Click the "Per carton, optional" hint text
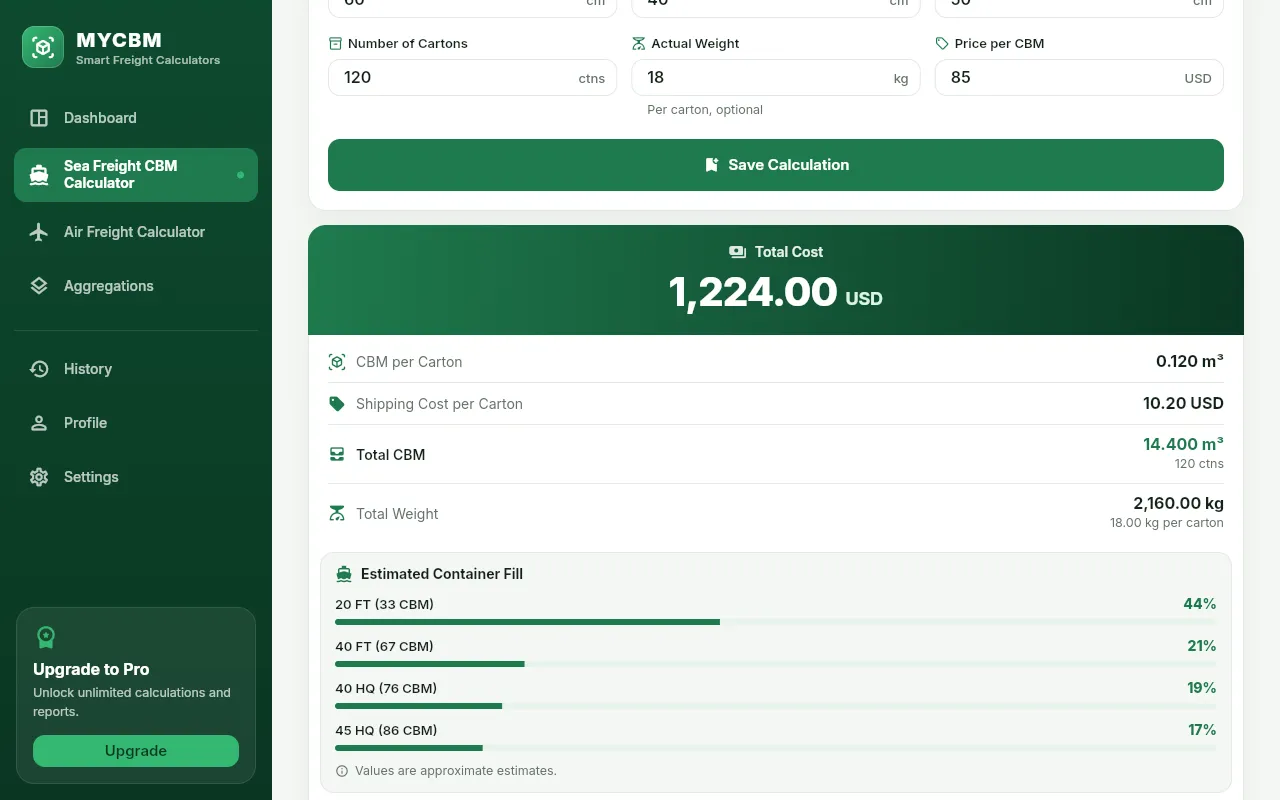The height and width of the screenshot is (800, 1280). pos(705,110)
